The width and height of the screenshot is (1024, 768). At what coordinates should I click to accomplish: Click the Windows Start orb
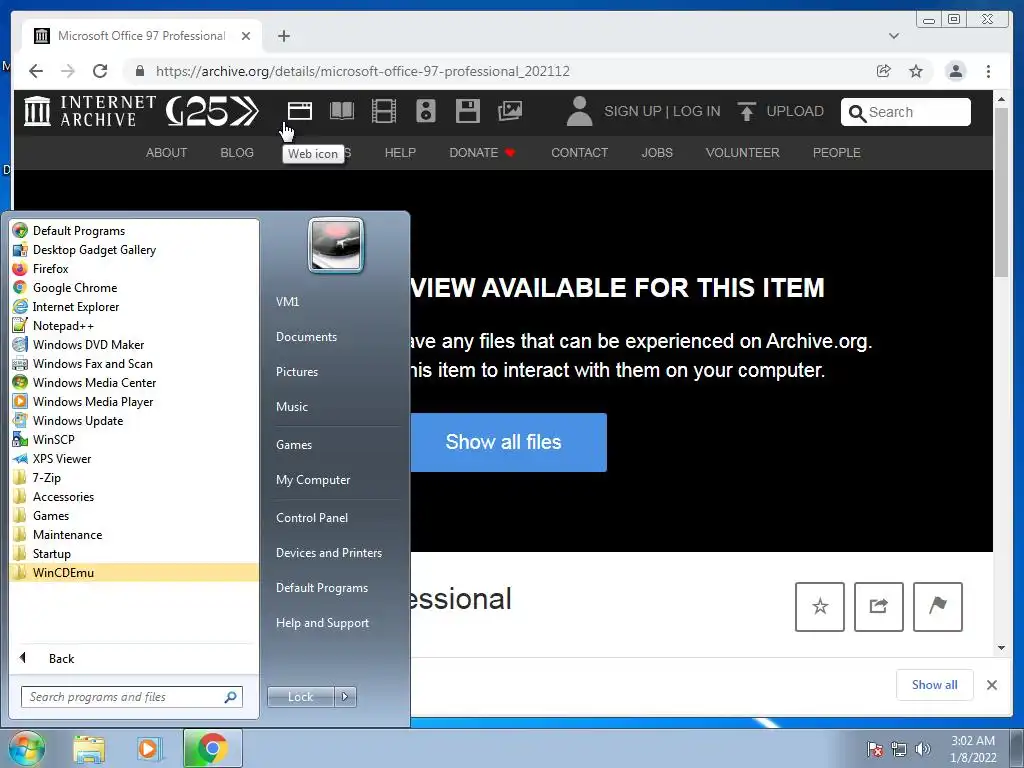coord(26,748)
